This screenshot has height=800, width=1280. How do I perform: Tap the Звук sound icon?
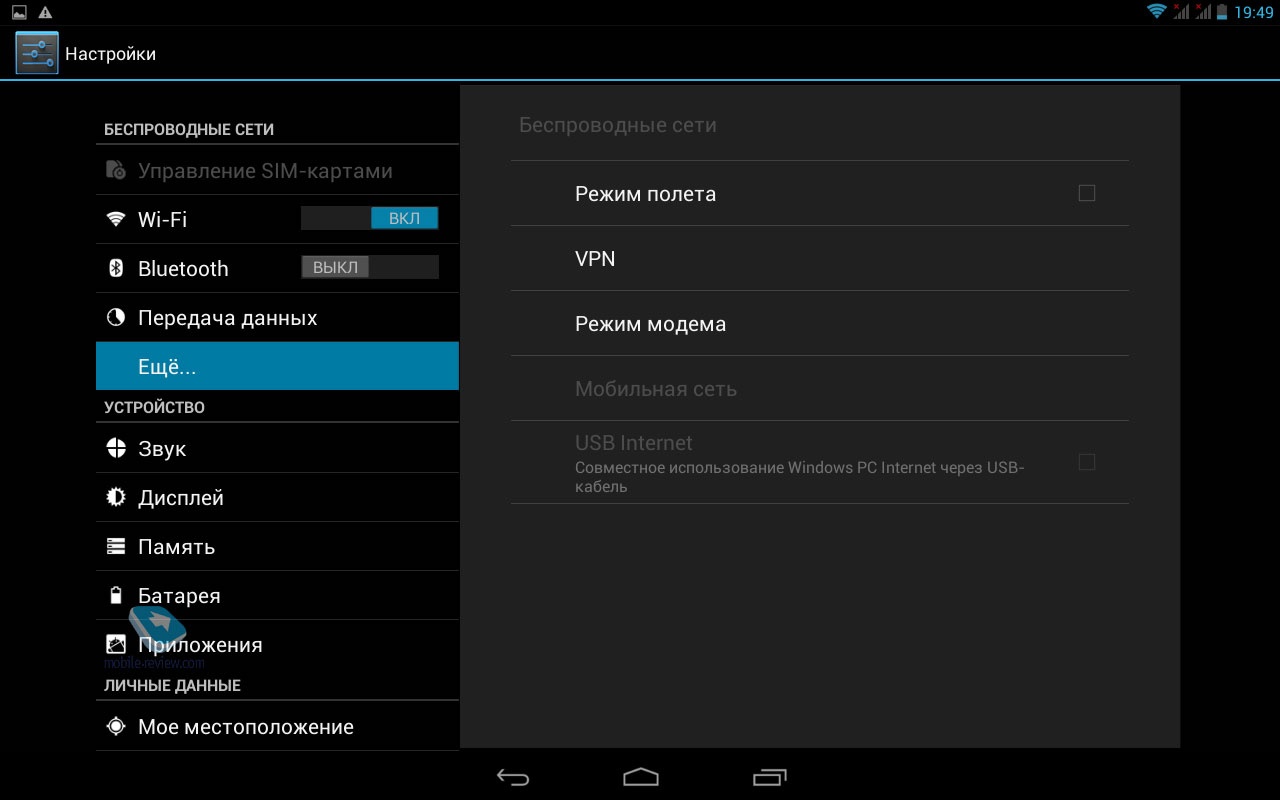116,448
